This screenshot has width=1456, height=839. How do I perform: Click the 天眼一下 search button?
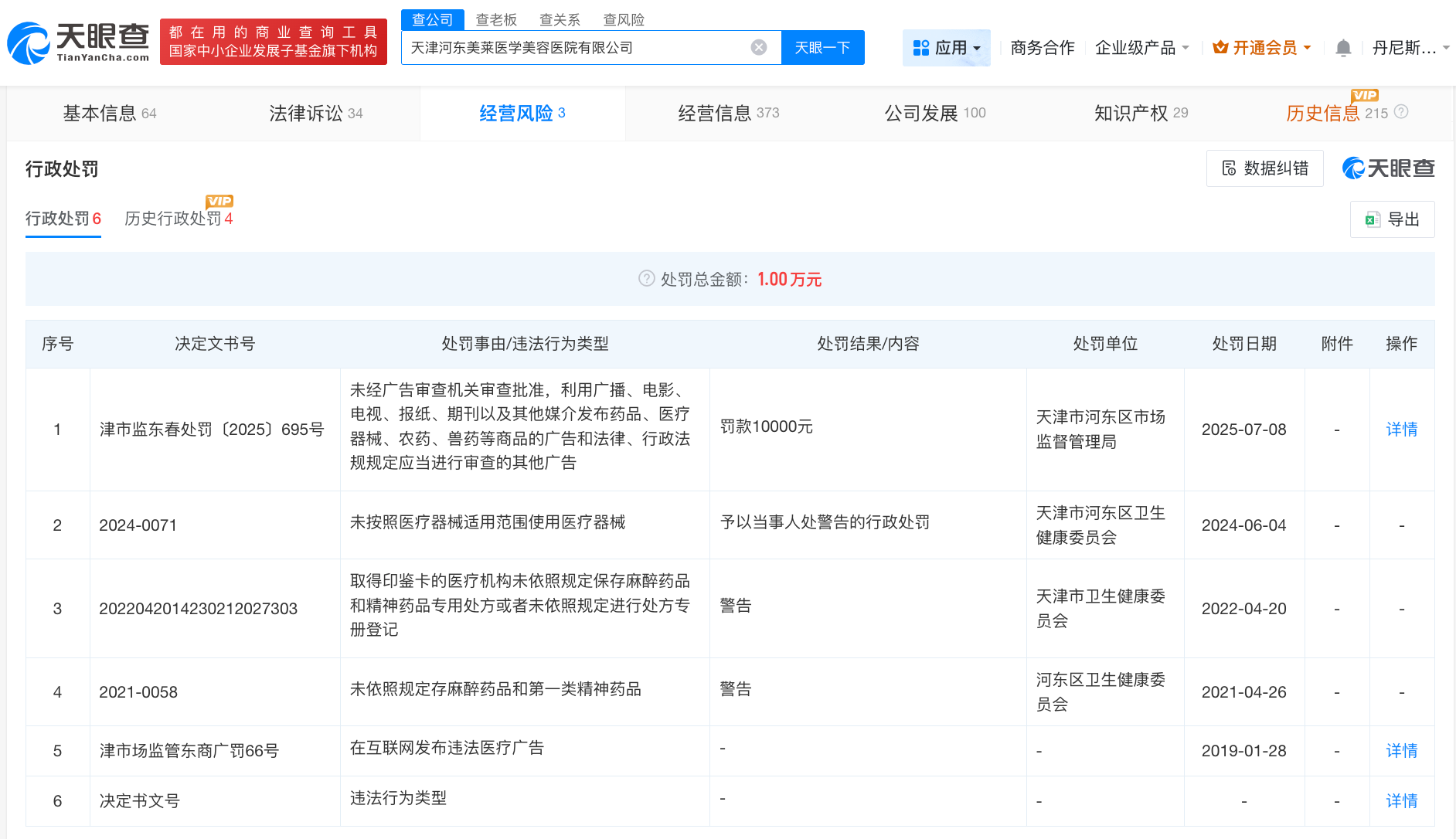[822, 48]
